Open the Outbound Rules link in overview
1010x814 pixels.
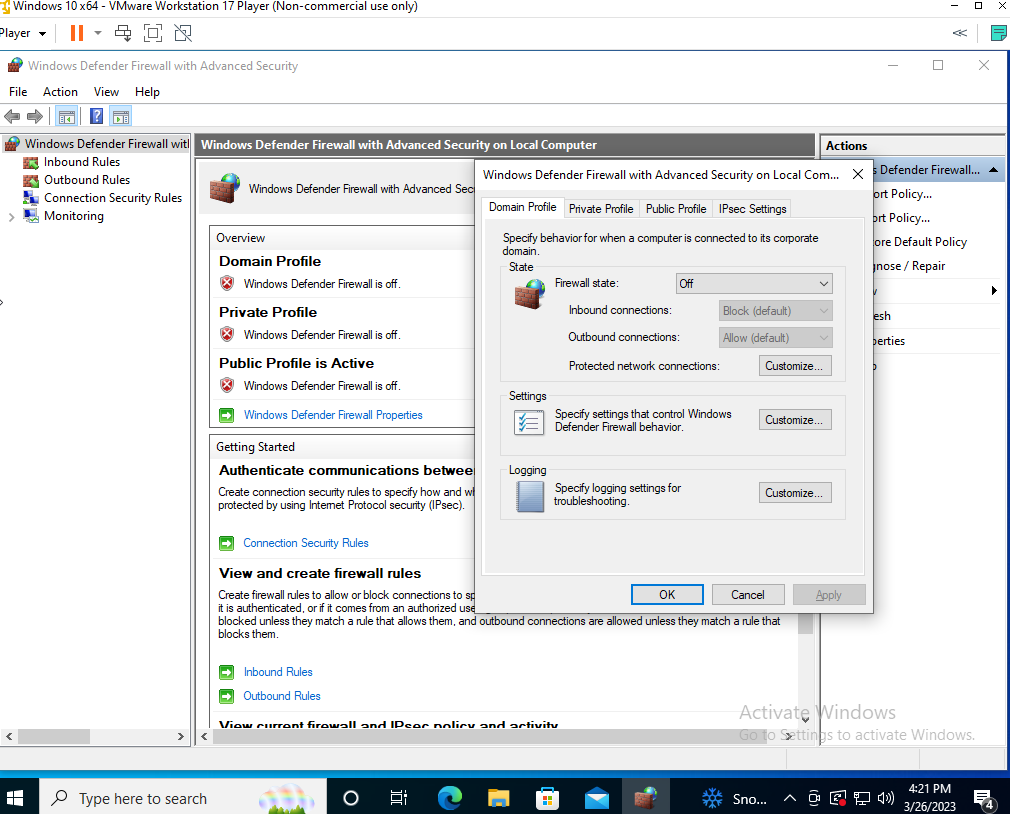[x=282, y=696]
